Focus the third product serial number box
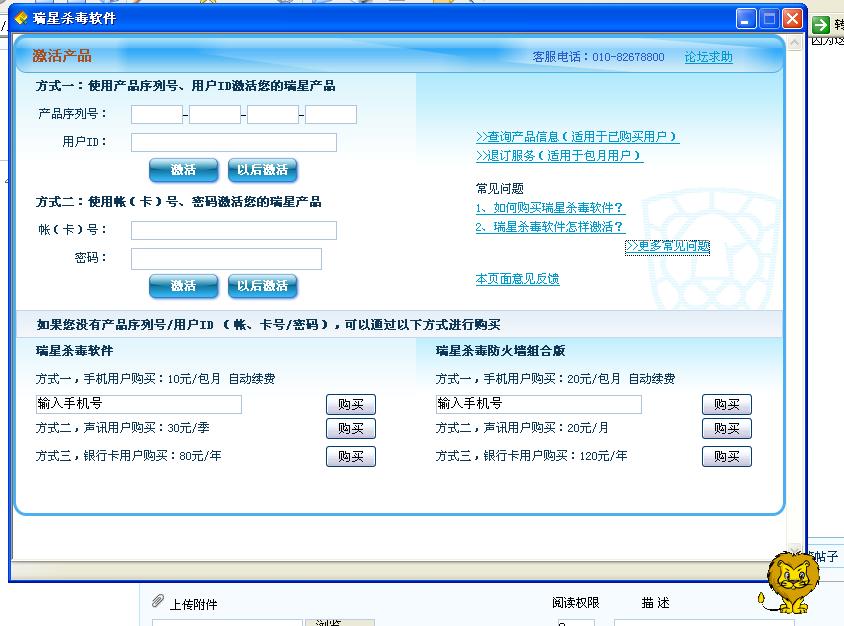Viewport: 844px width, 626px height. (x=273, y=115)
